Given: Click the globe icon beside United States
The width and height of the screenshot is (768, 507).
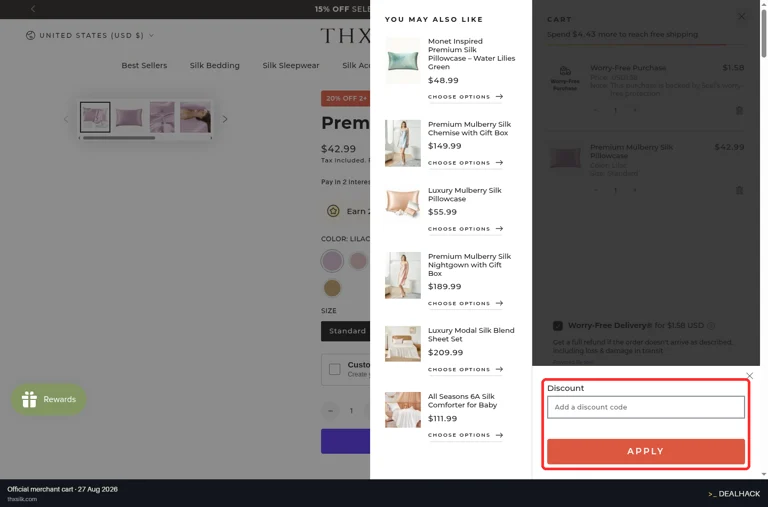Looking at the screenshot, I should [x=30, y=35].
